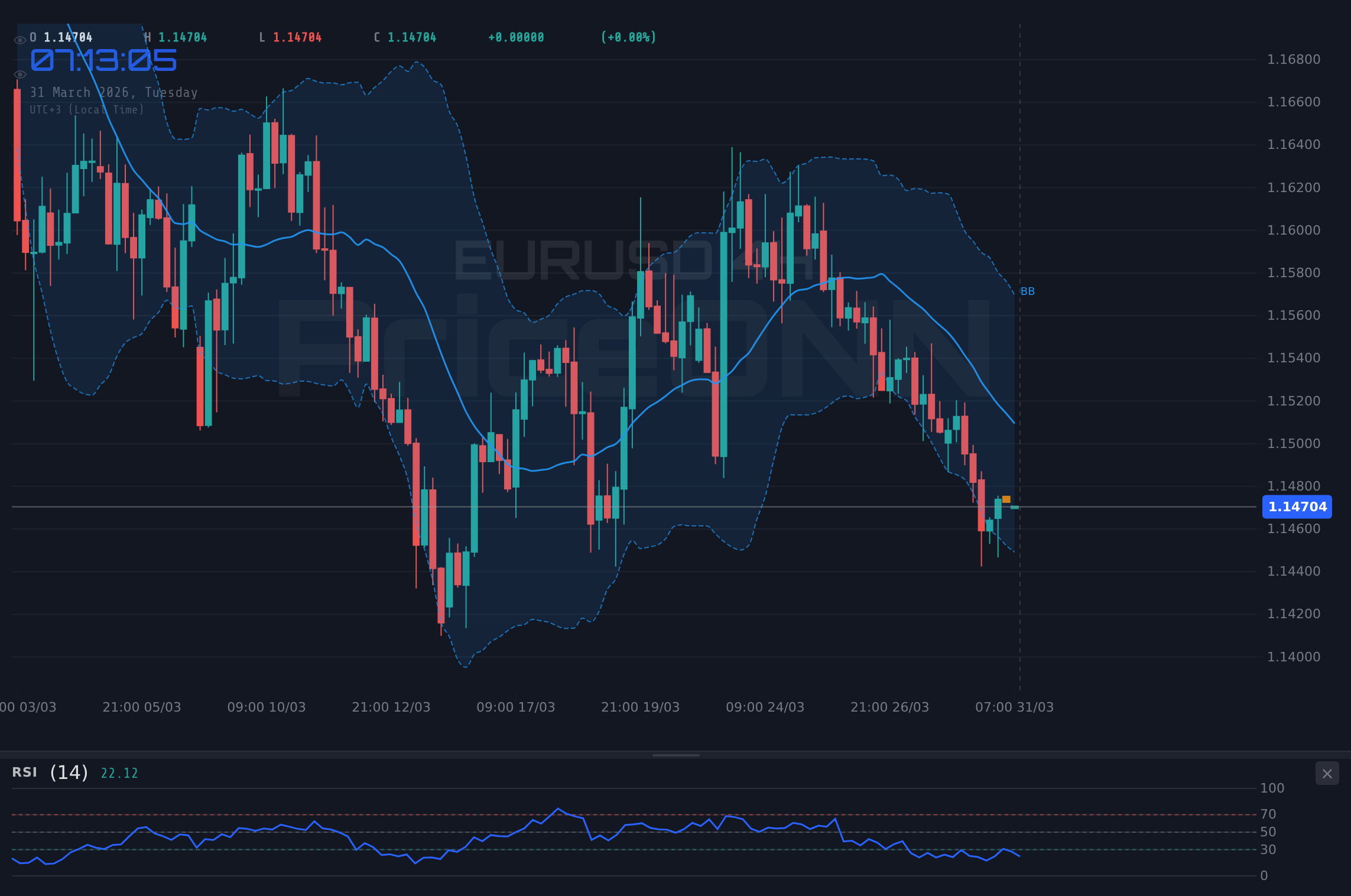The height and width of the screenshot is (896, 1351).
Task: Click the current price label 1.14704 on axis
Action: 1297,507
